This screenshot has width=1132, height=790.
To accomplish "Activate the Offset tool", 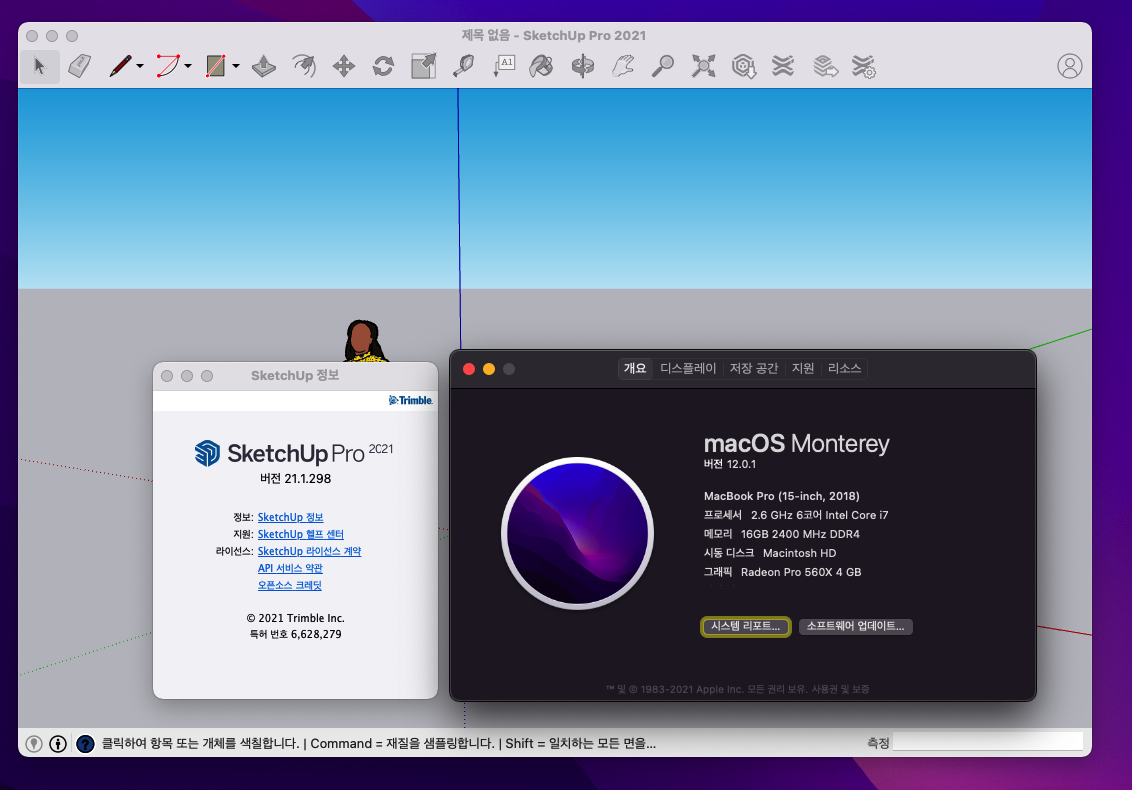I will (304, 66).
